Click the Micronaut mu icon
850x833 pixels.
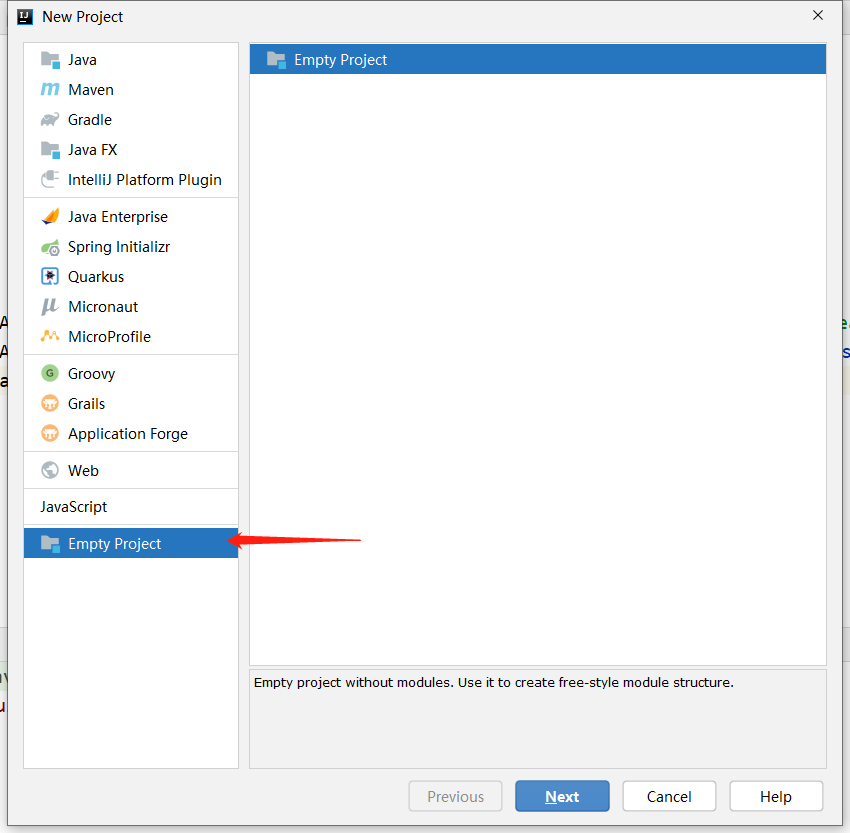[50, 306]
